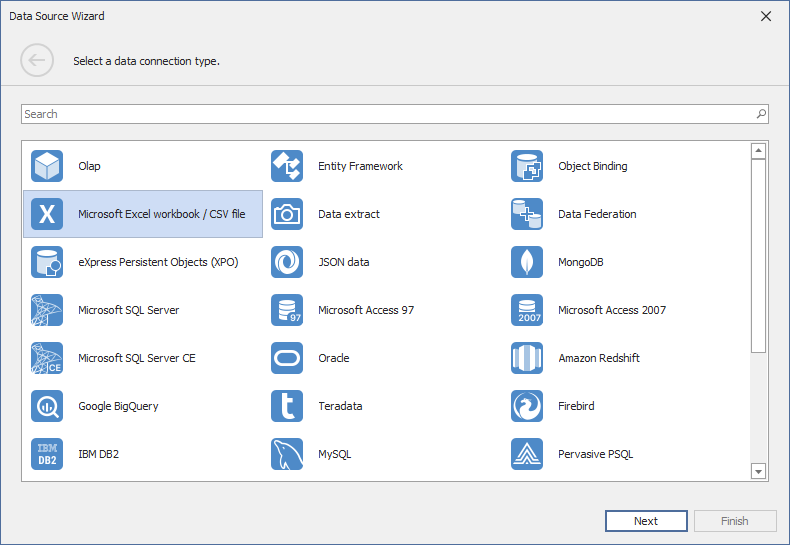Choose the Entity Framework icon

(x=287, y=166)
